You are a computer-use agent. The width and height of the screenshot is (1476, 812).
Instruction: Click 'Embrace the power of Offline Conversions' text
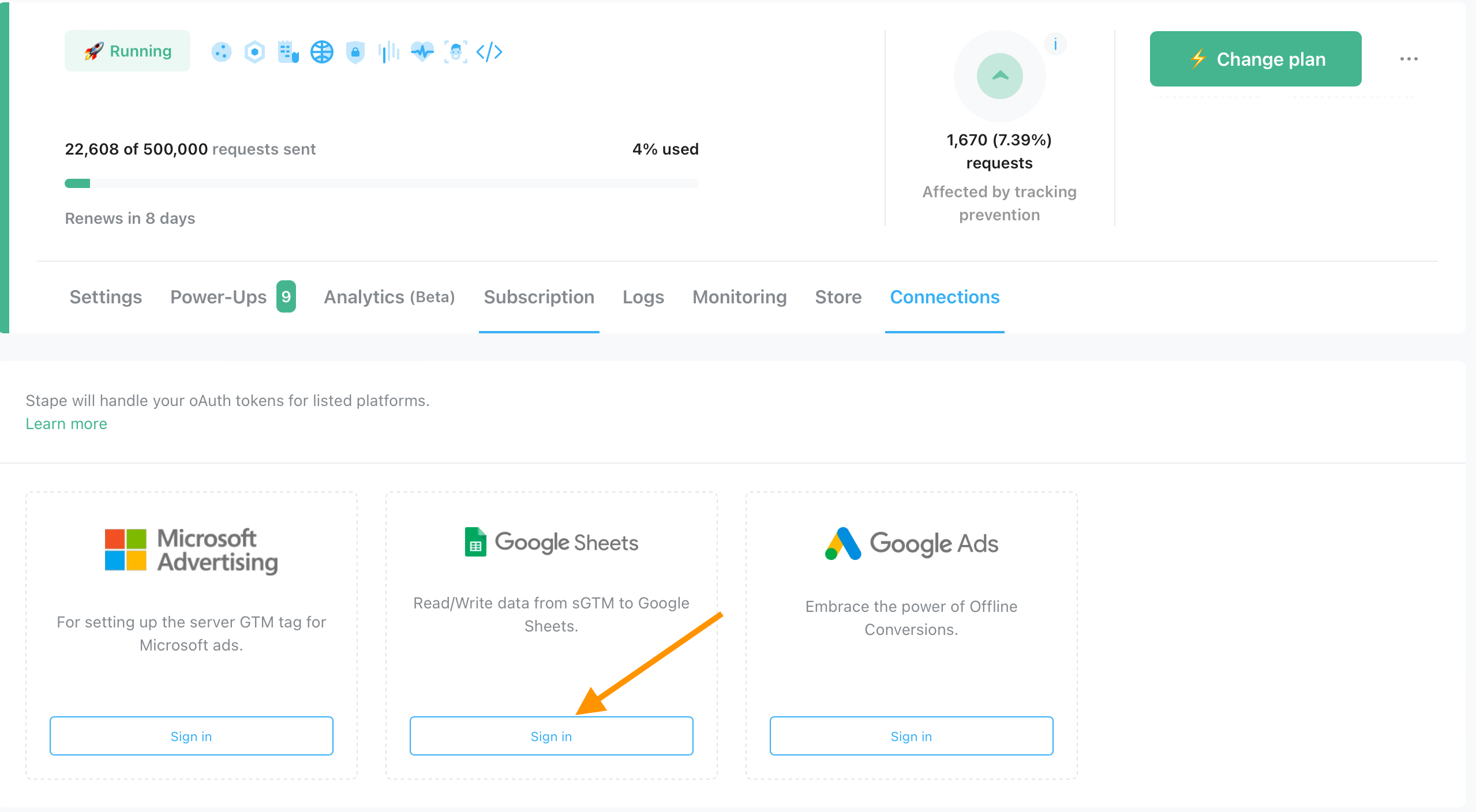912,618
